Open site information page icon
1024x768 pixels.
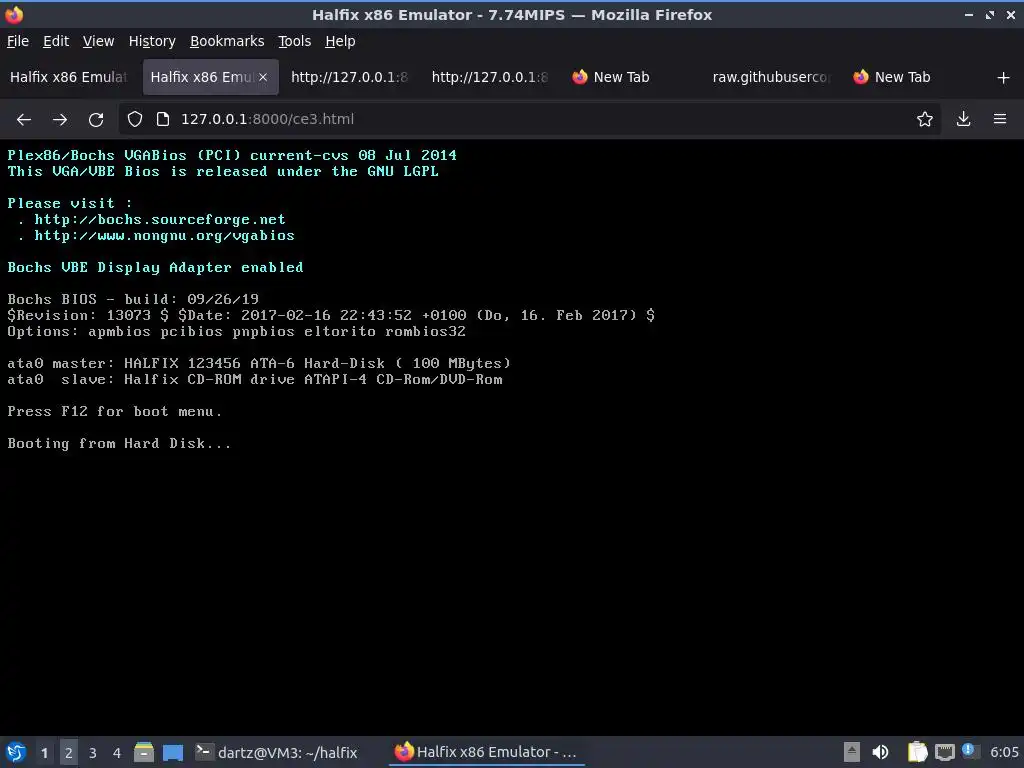[x=163, y=119]
